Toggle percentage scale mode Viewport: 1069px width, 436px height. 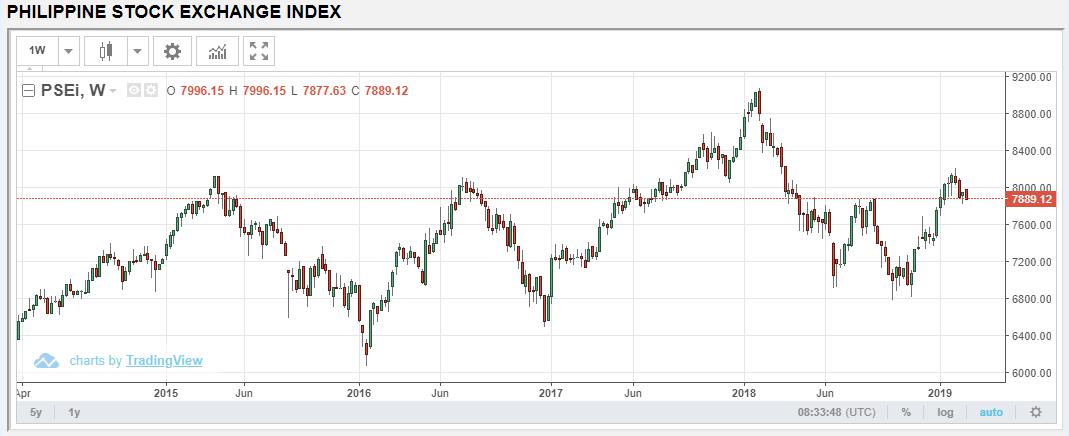click(906, 412)
